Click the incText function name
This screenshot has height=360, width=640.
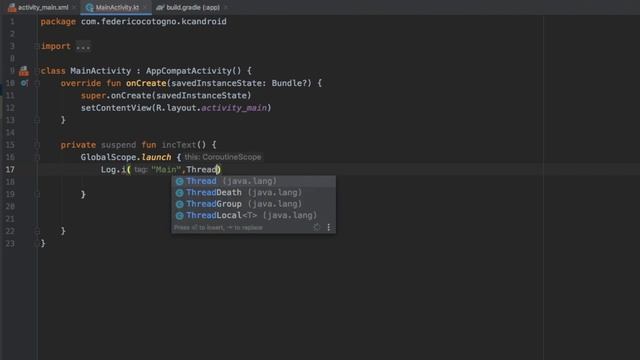click(x=179, y=145)
